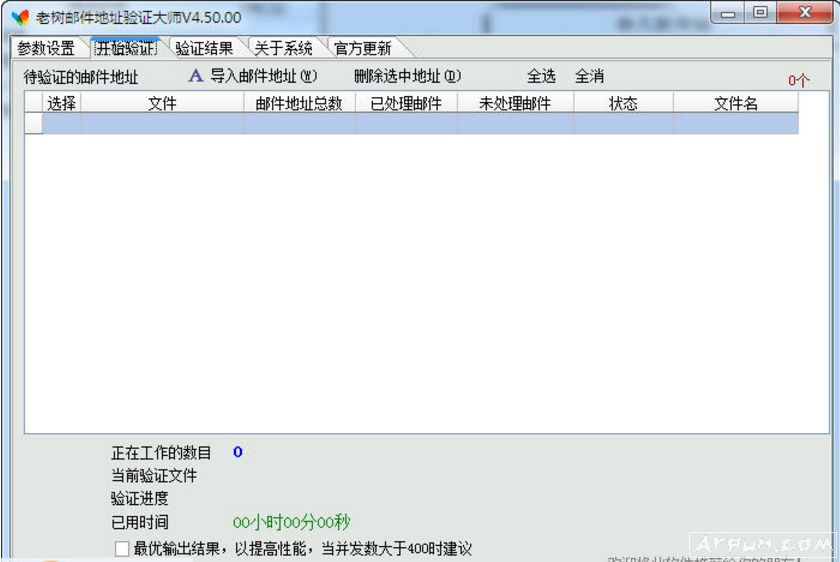This screenshot has height=562, width=840.
Task: Click the 导入邮件地址 letter A icon
Action: click(x=196, y=76)
